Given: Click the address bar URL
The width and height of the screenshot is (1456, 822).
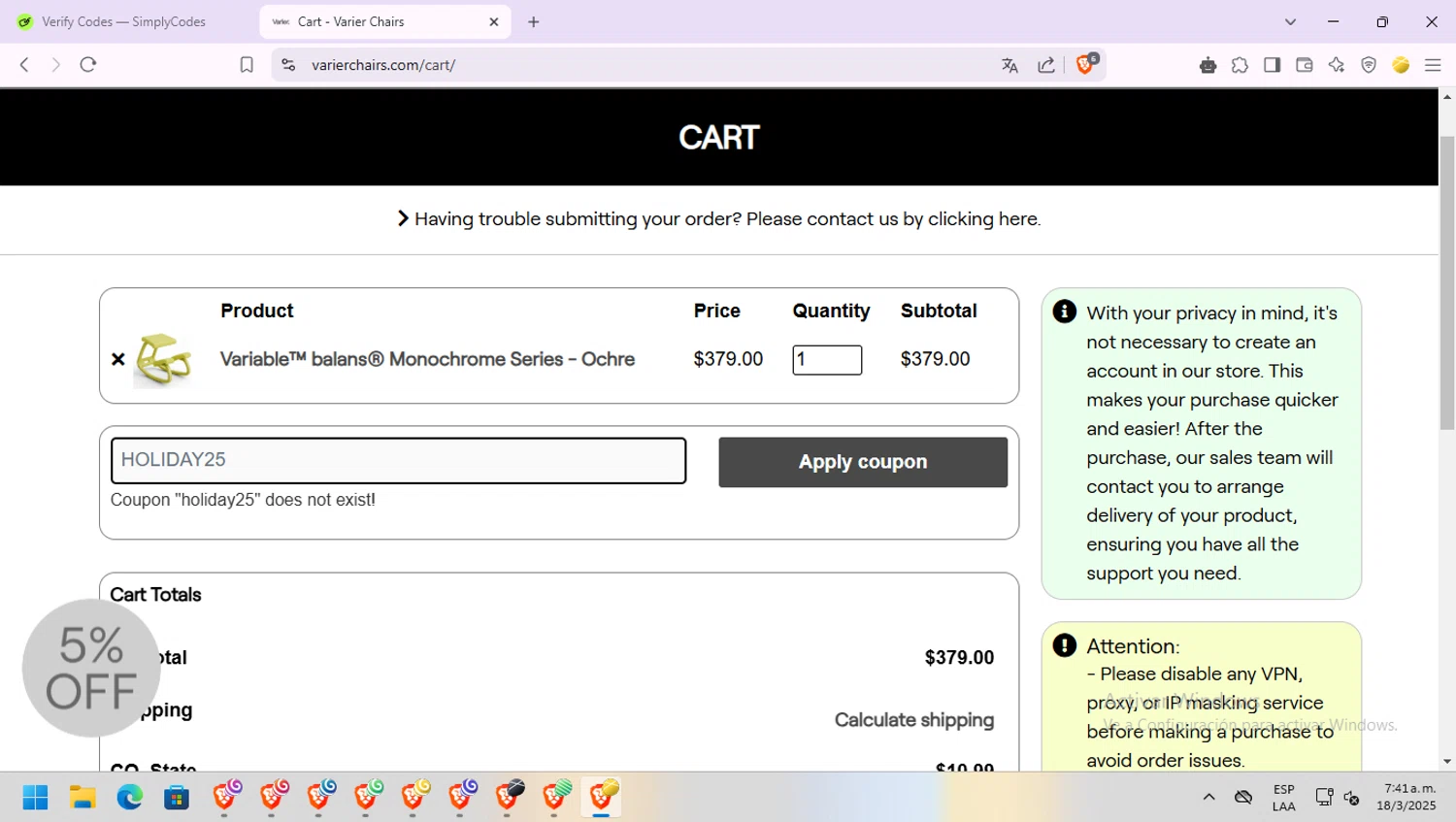Looking at the screenshot, I should pyautogui.click(x=383, y=65).
